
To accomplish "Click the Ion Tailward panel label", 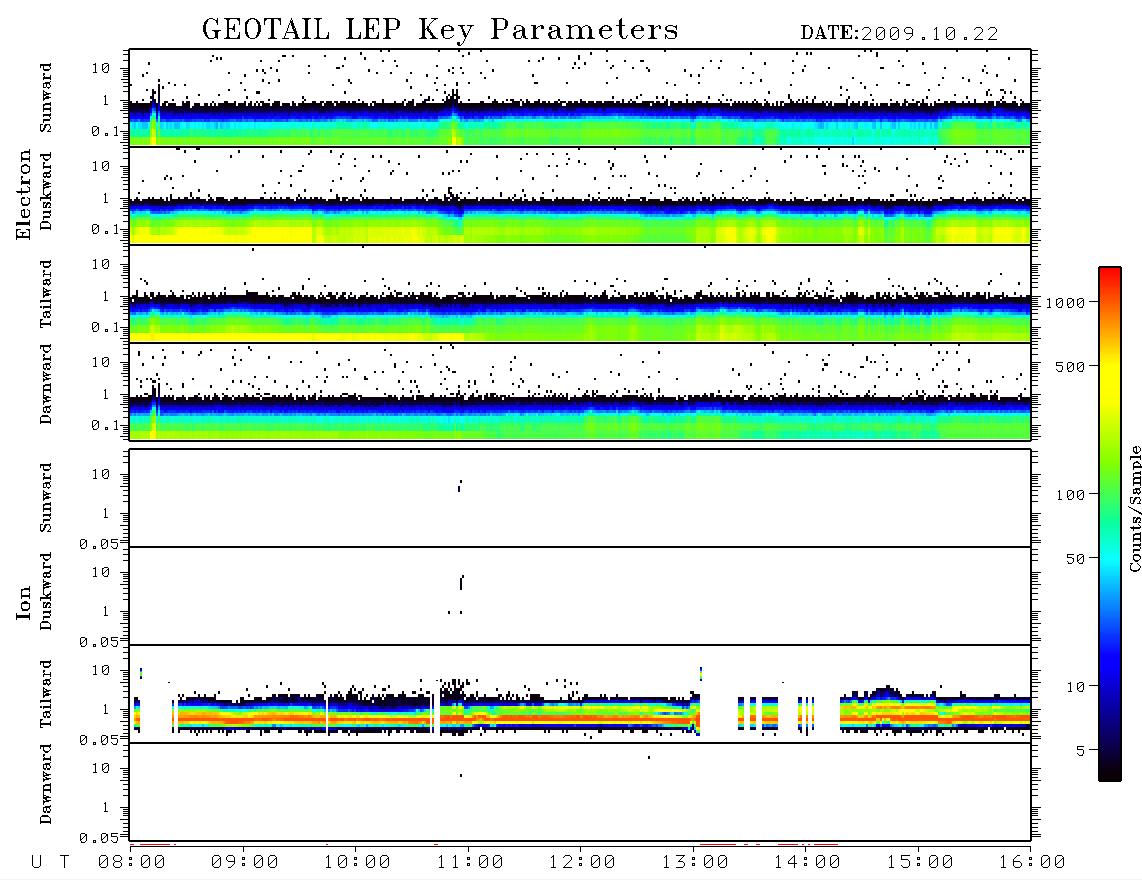I will point(46,693).
